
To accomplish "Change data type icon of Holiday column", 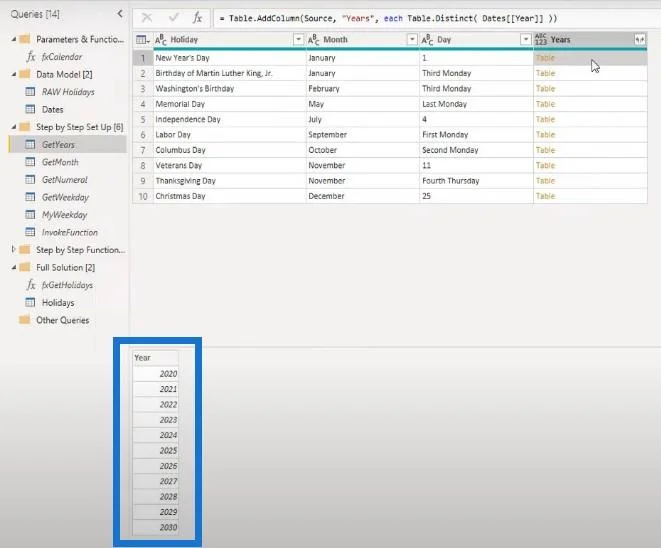I will 161,40.
